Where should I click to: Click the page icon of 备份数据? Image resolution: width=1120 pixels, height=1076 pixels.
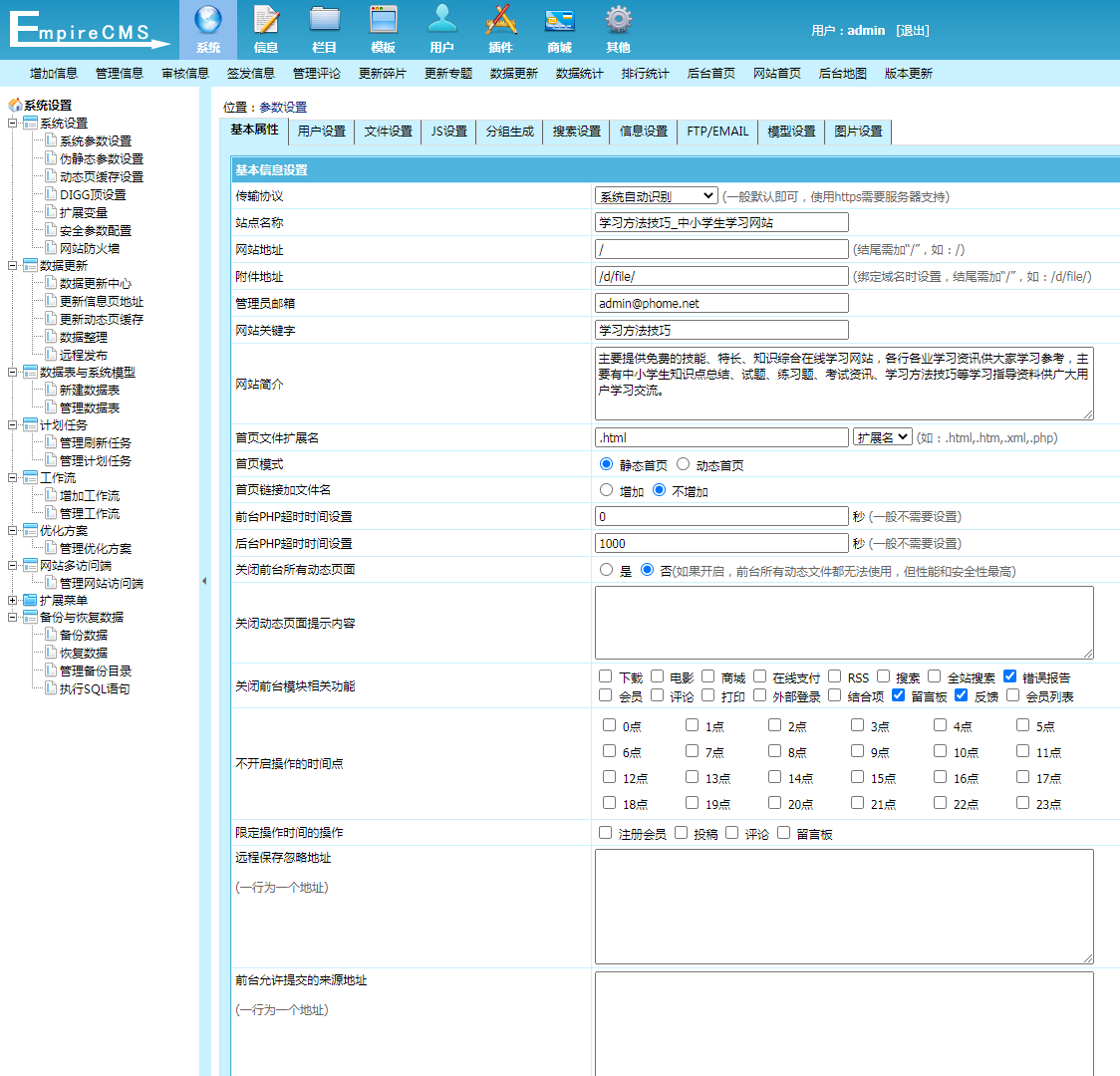(x=50, y=634)
